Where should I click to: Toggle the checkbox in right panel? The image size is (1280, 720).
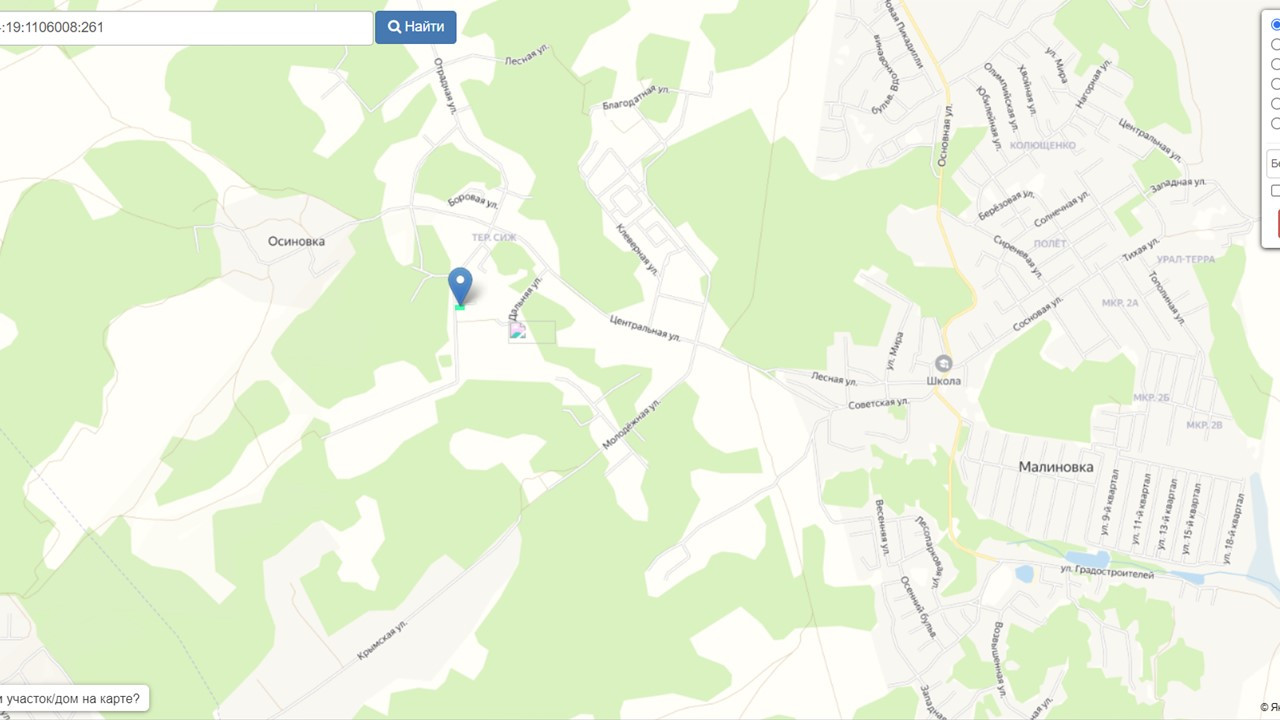[1275, 190]
